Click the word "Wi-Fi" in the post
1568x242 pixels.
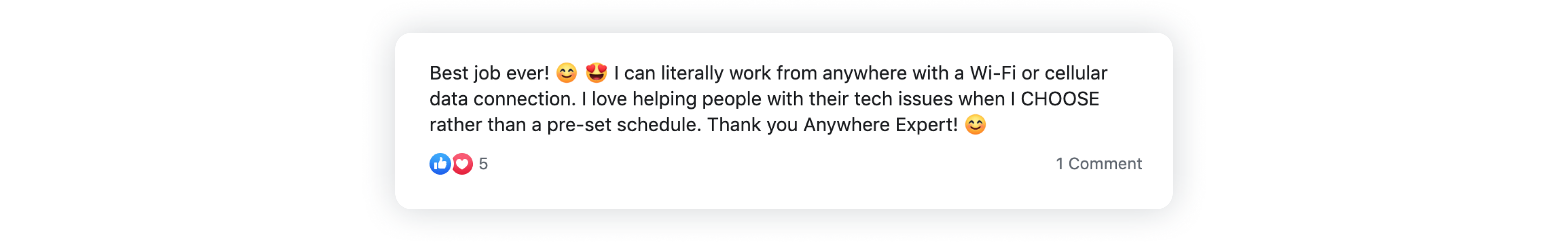coord(993,73)
